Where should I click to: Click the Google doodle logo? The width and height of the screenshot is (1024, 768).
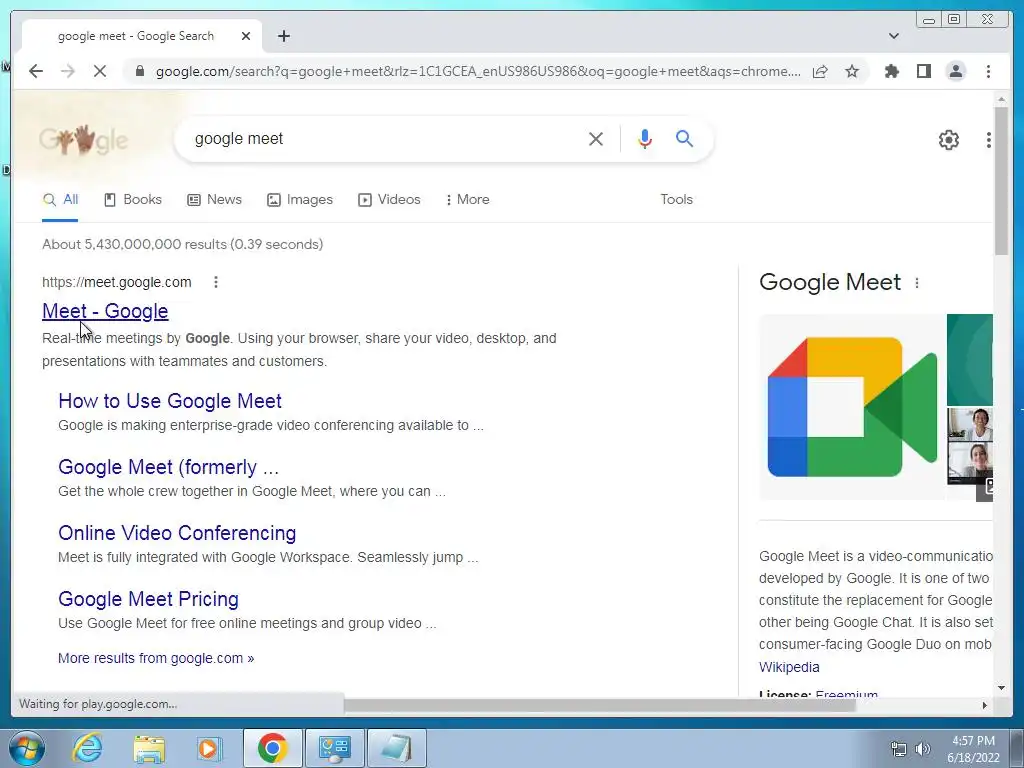click(x=83, y=139)
